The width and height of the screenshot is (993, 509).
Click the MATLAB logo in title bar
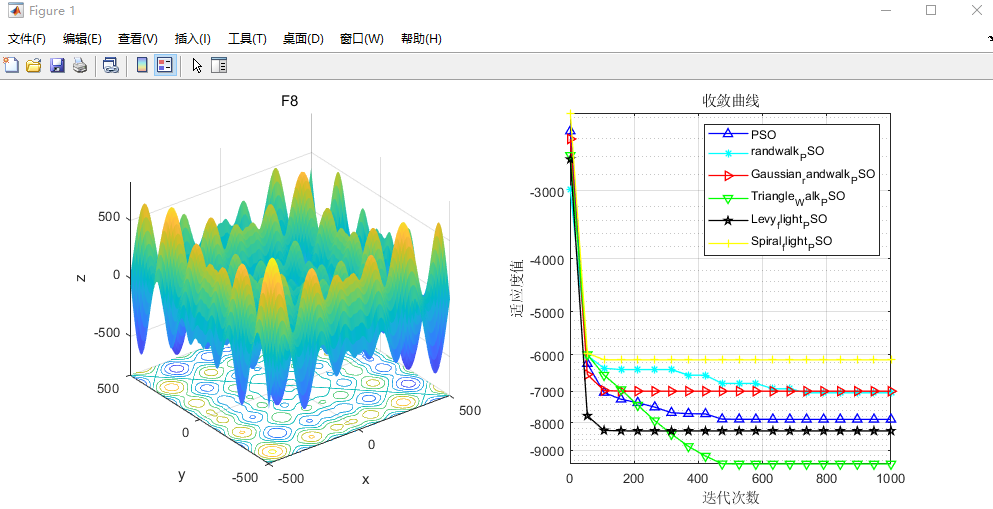(16, 11)
